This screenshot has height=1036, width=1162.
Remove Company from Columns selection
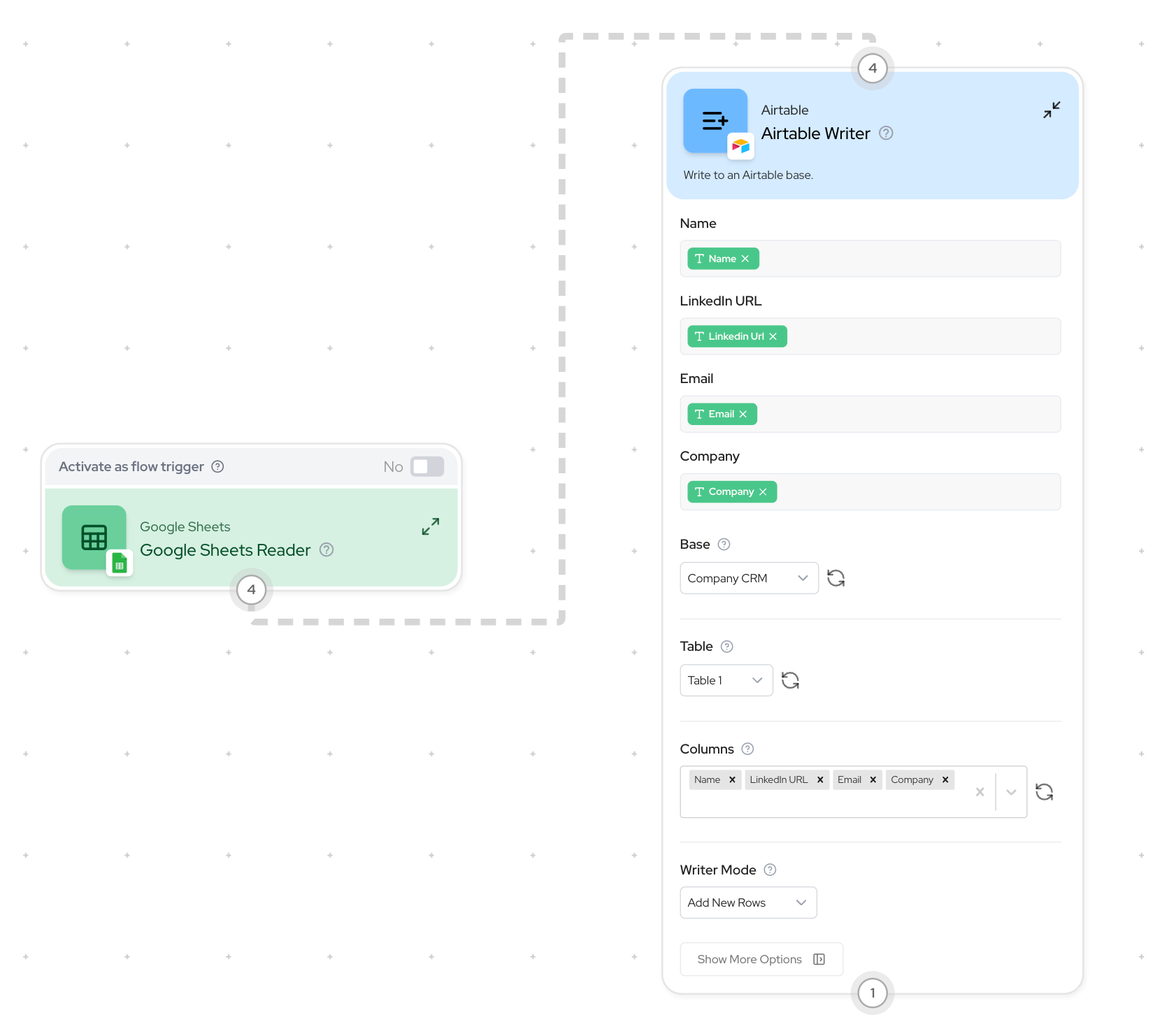point(945,779)
